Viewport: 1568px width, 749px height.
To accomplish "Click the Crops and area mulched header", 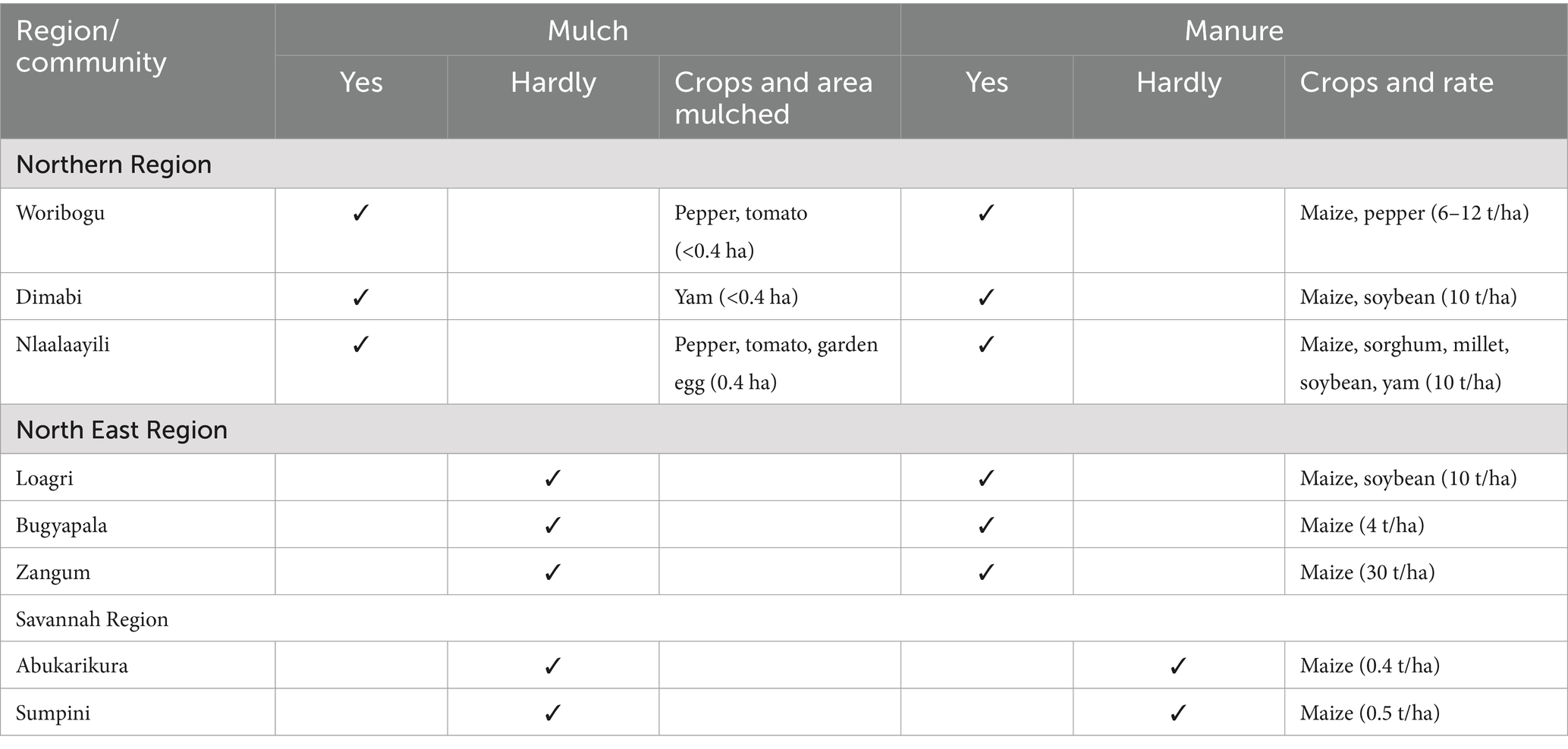I will click(773, 98).
